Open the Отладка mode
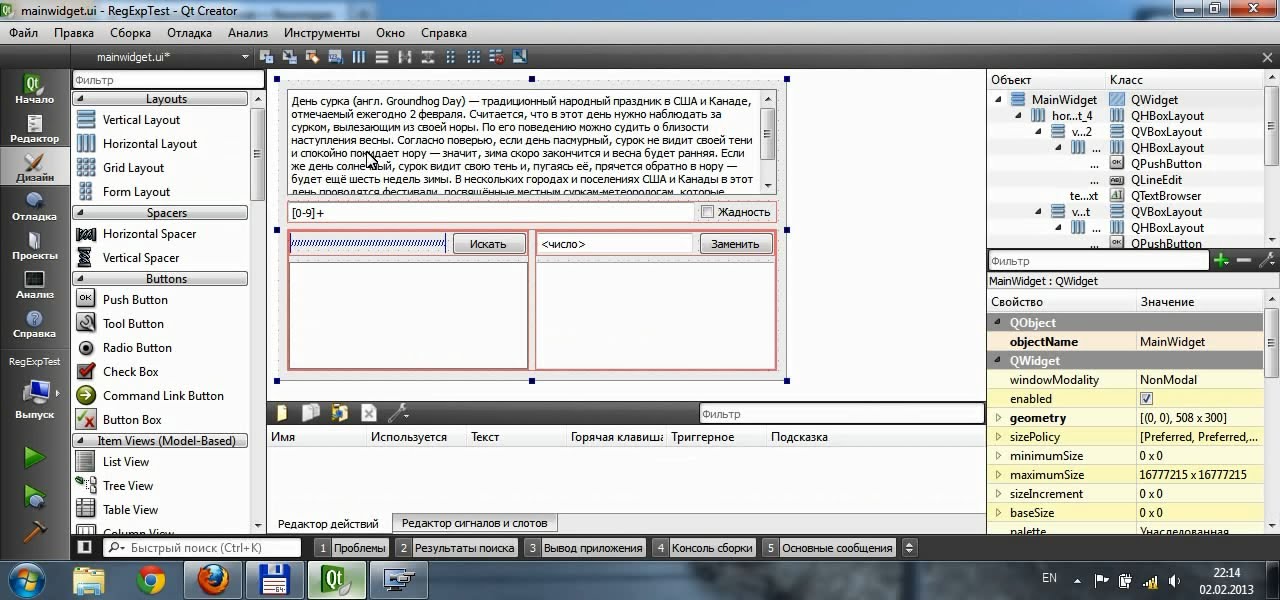This screenshot has width=1280, height=600. [34, 206]
